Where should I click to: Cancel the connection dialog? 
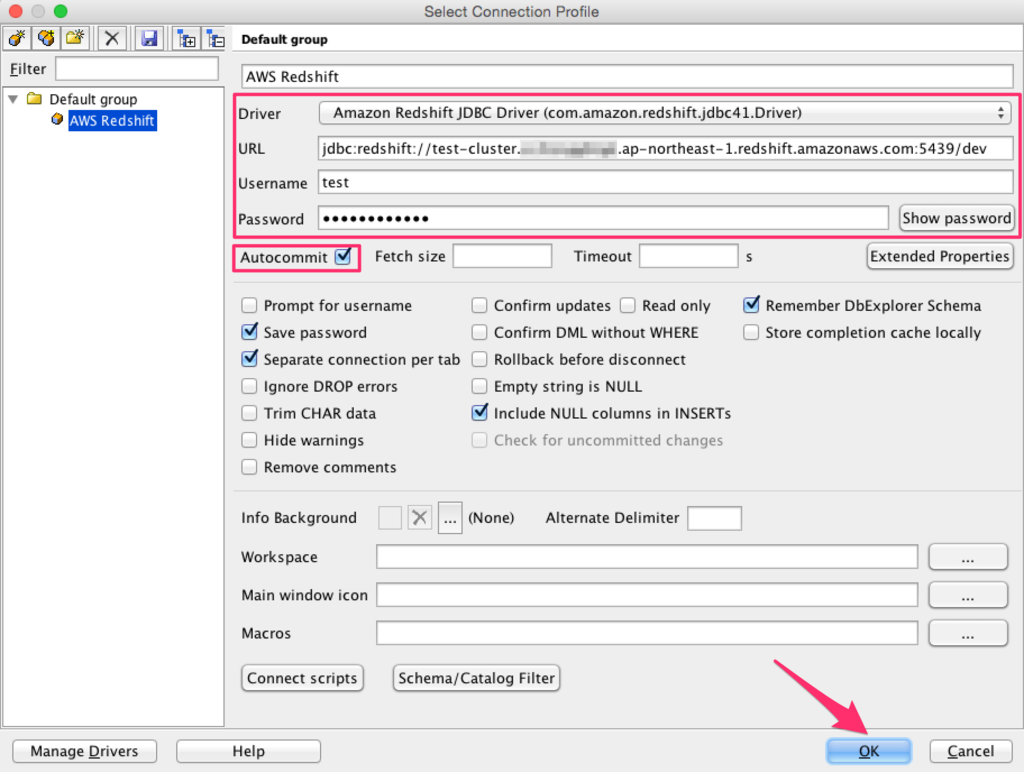[x=971, y=751]
